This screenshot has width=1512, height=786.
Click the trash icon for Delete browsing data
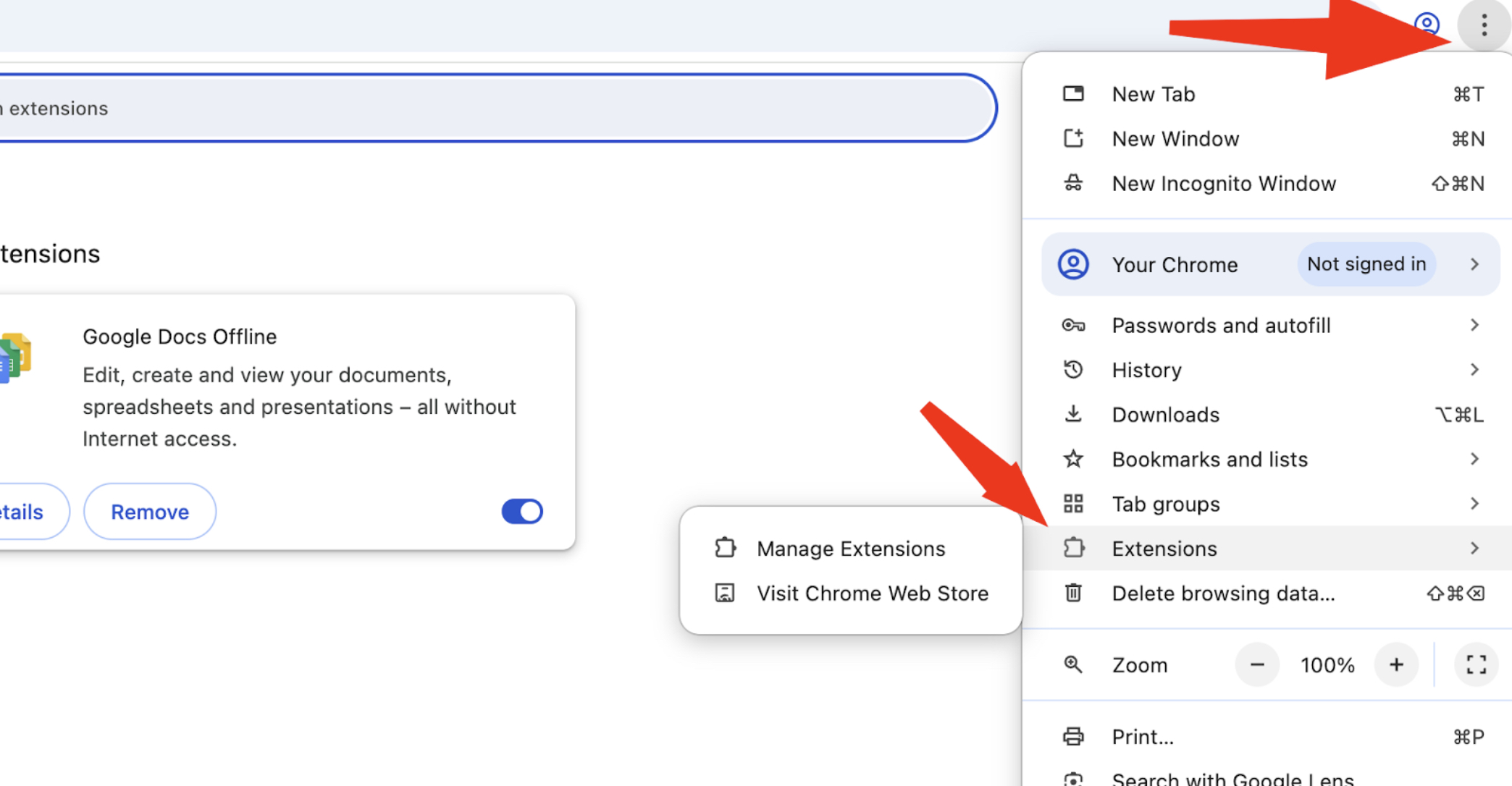1073,593
